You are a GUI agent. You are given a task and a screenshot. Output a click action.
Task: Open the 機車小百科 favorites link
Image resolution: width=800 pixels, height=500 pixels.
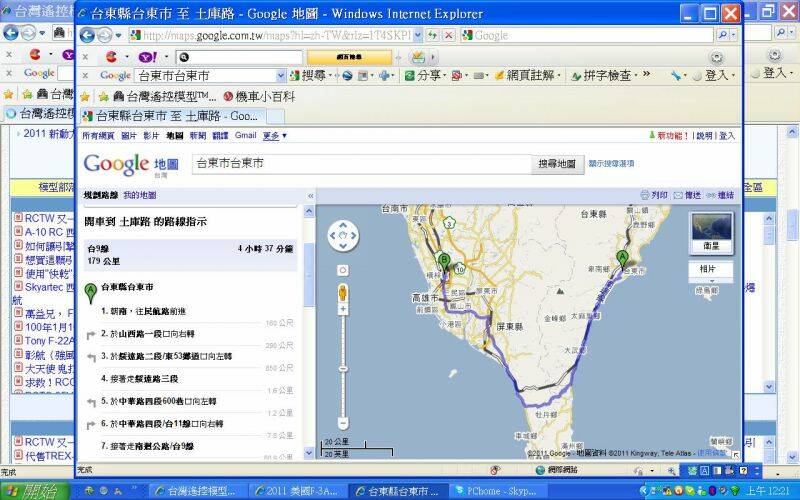pyautogui.click(x=259, y=96)
